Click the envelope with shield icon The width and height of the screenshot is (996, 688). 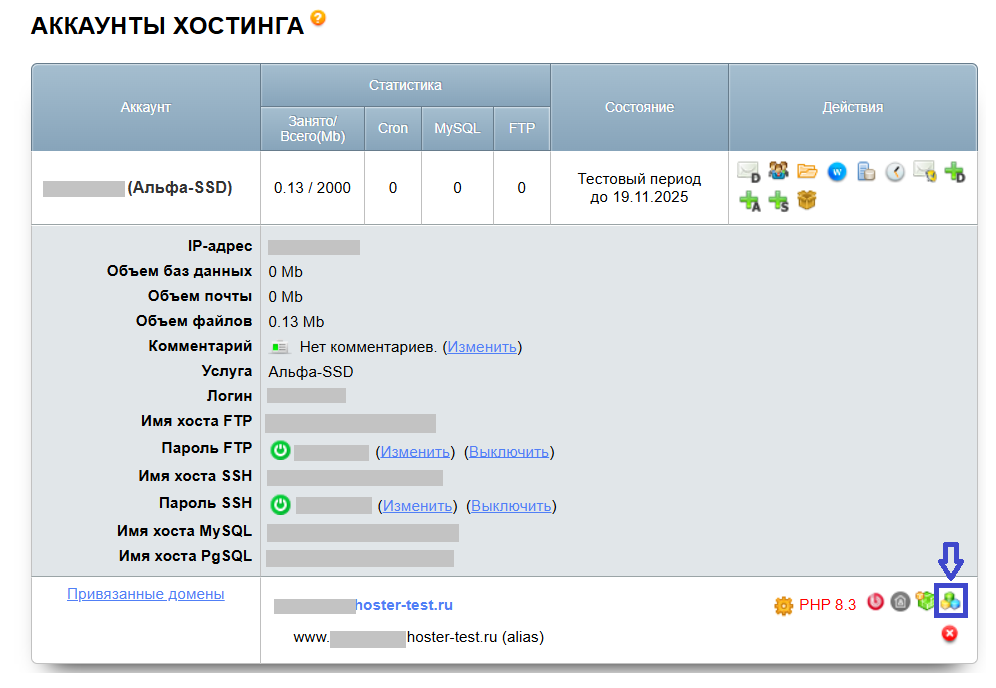coord(925,171)
